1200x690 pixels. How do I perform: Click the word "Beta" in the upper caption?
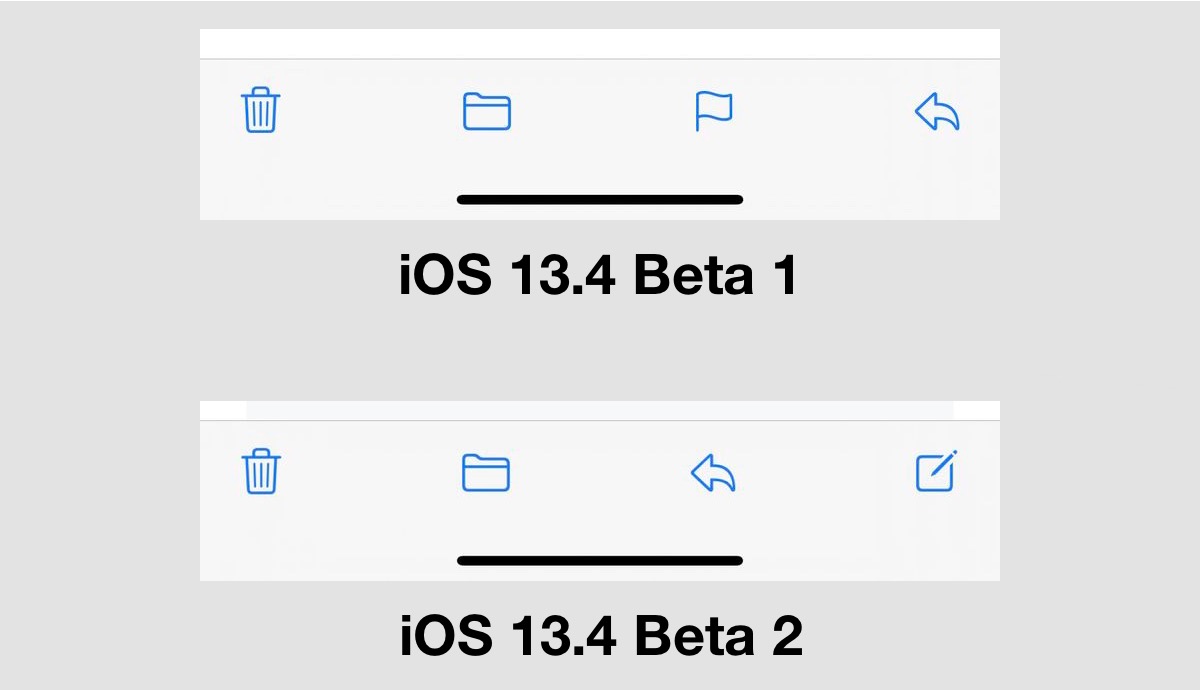693,277
